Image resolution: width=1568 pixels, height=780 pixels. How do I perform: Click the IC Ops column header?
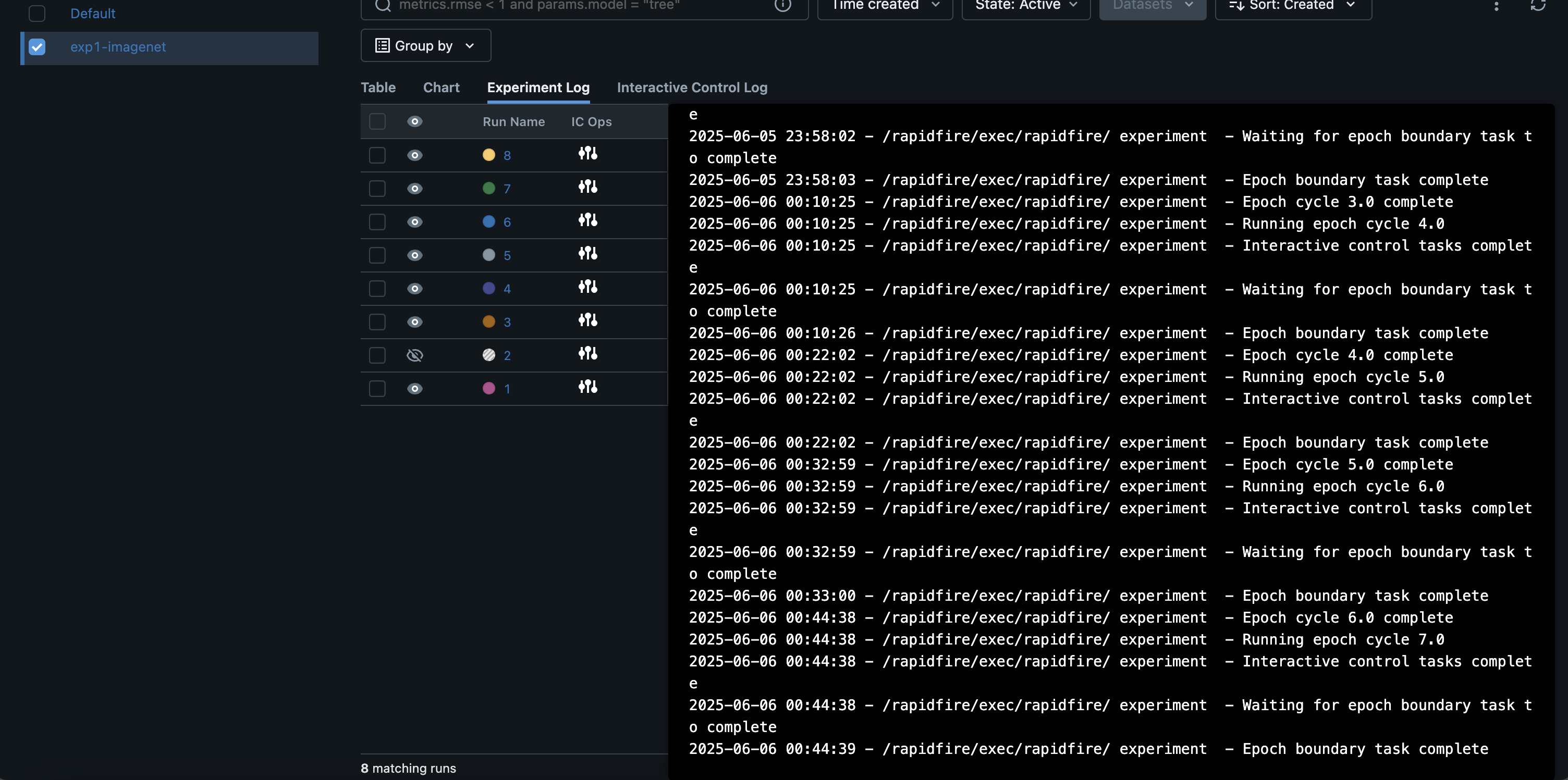point(591,122)
